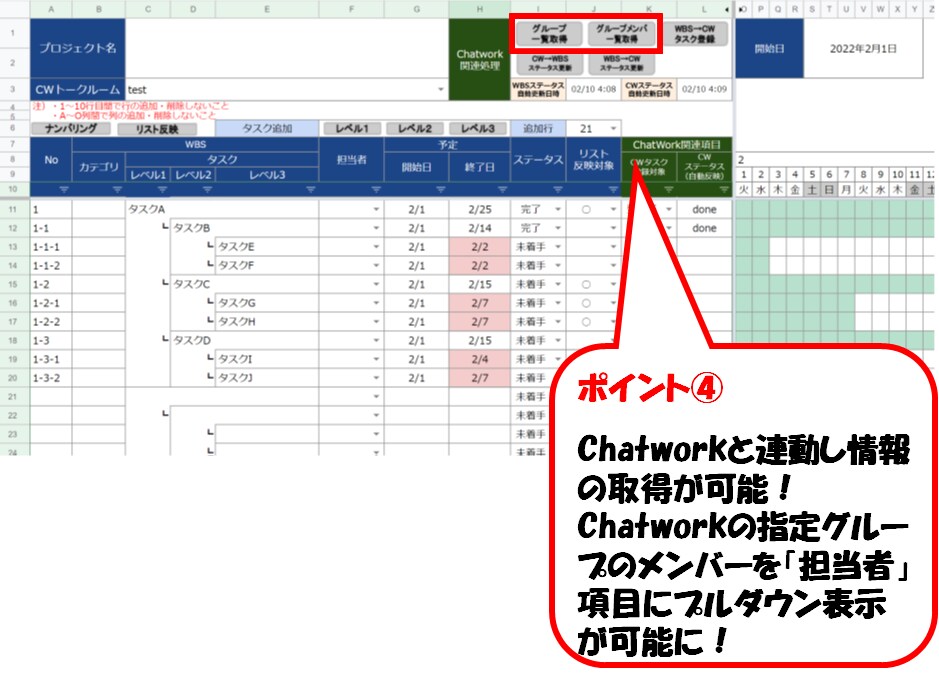Run the CW→WBS ステータス更新 button
This screenshot has height=679, width=939.
tap(549, 63)
